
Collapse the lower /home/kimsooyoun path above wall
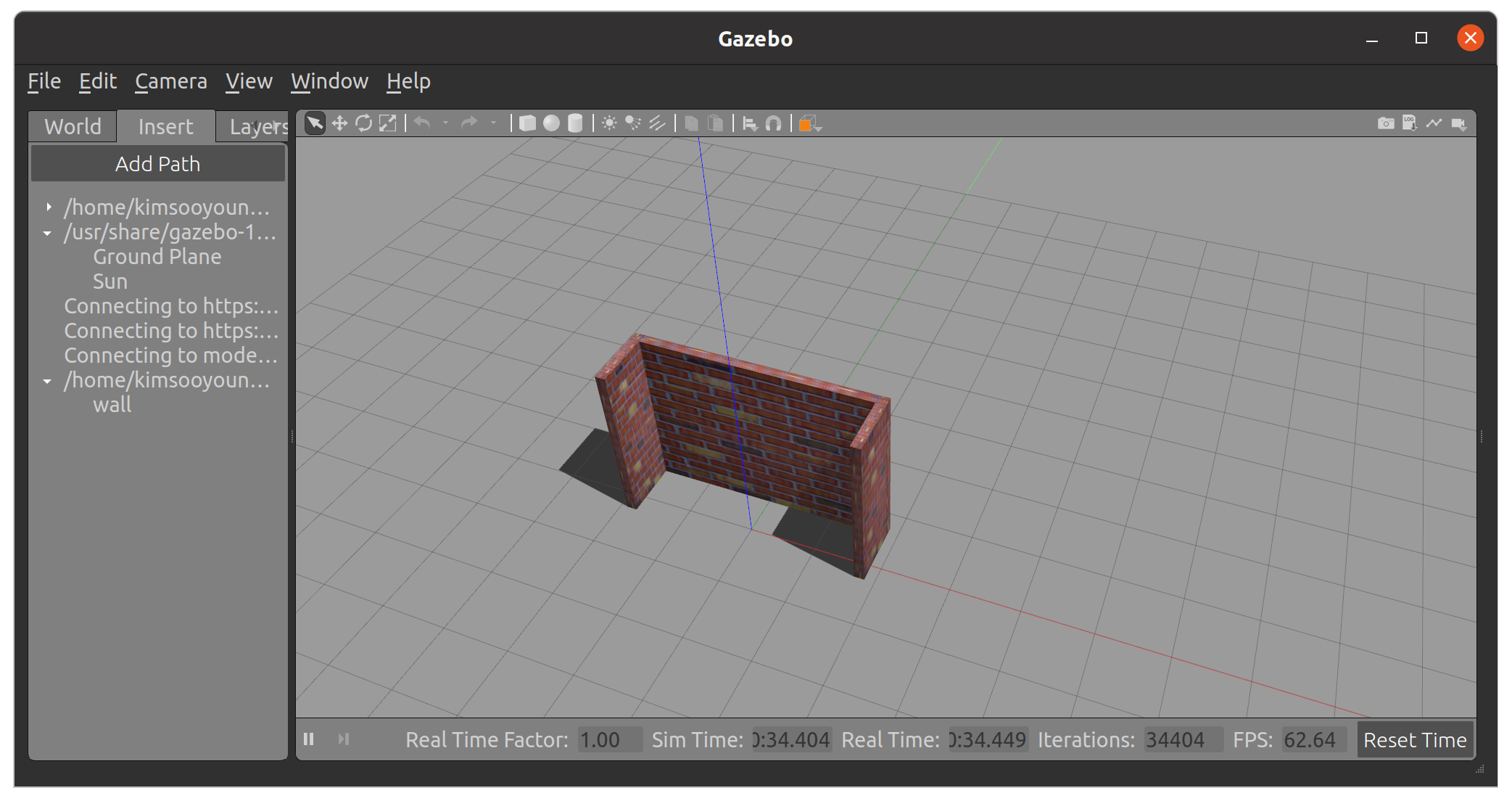point(47,381)
